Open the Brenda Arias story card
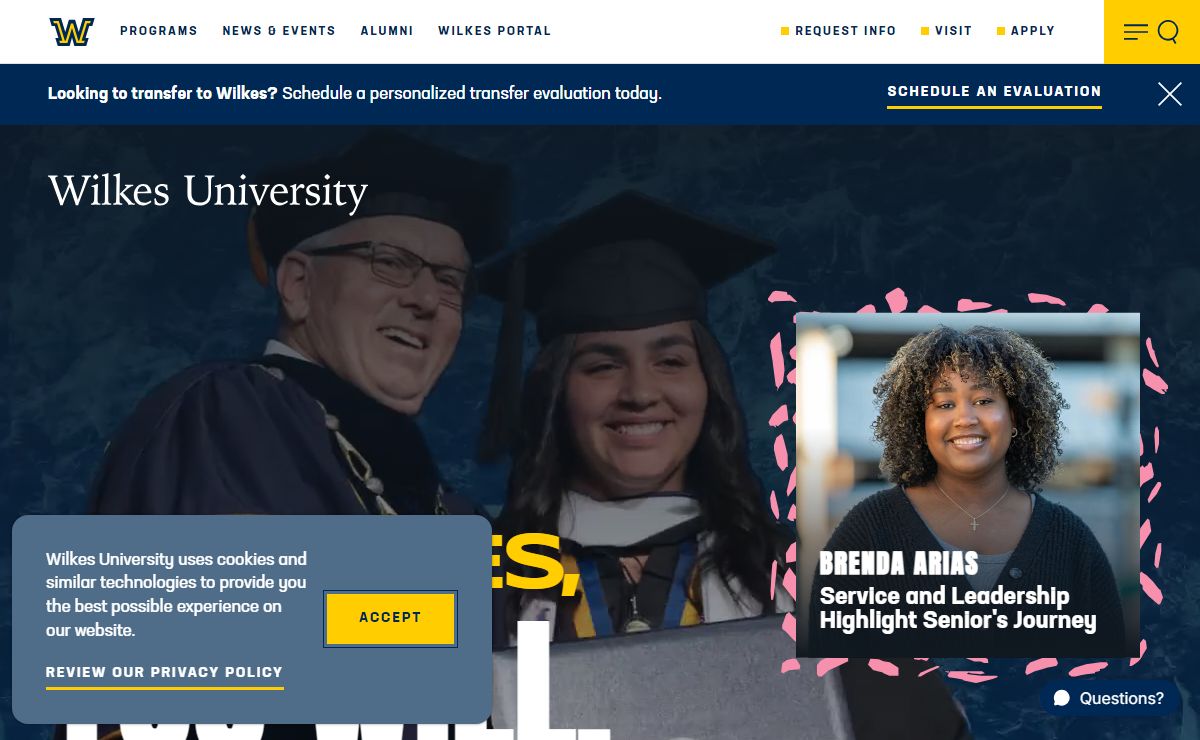Viewport: 1200px width, 740px height. [x=967, y=485]
